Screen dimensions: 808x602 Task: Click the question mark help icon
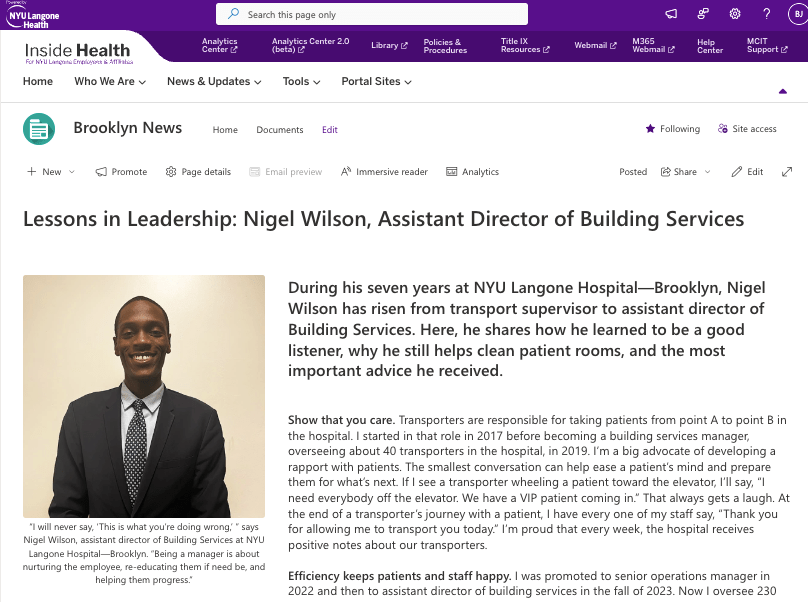[767, 14]
